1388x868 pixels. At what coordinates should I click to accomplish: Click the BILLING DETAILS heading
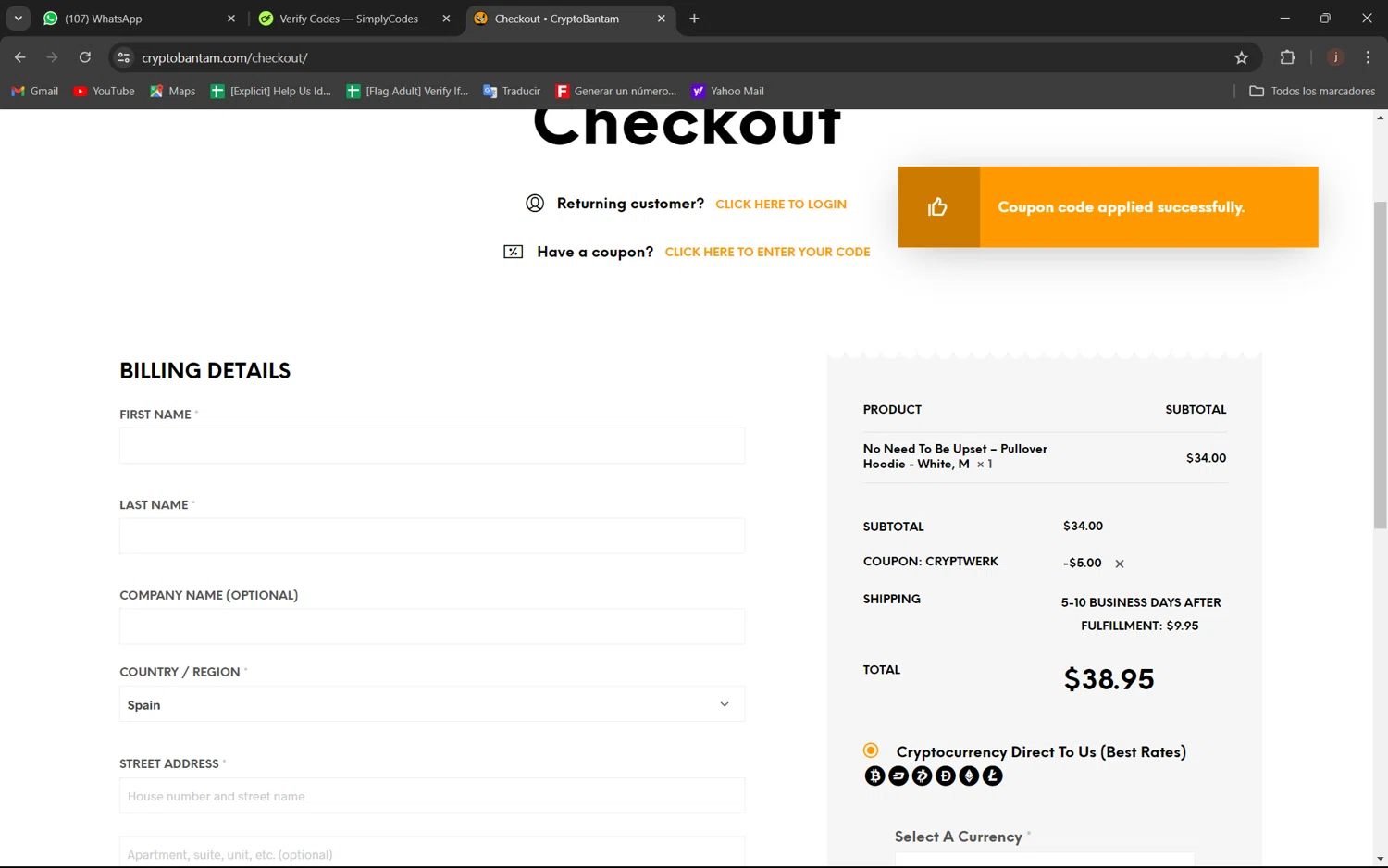(204, 370)
